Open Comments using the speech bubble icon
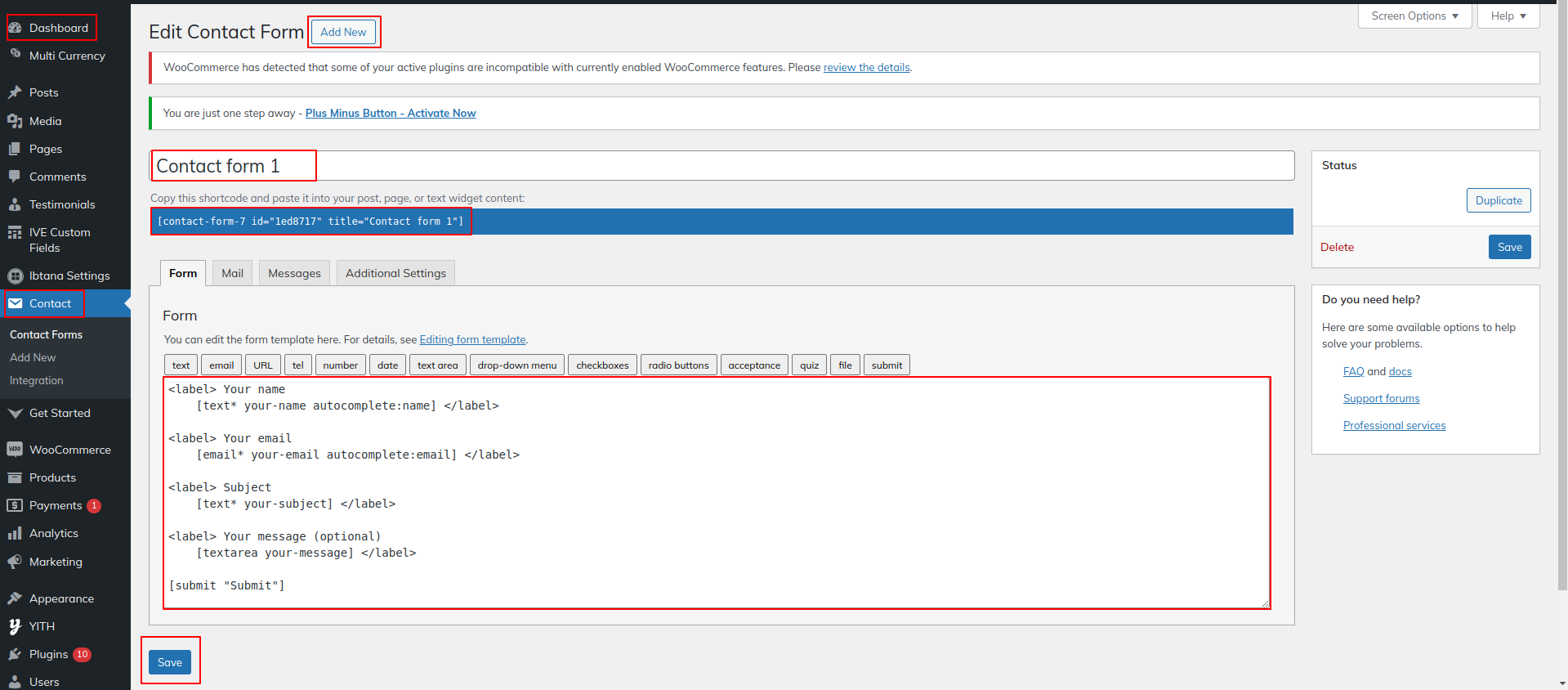This screenshot has height=690, width=1568. pos(15,177)
